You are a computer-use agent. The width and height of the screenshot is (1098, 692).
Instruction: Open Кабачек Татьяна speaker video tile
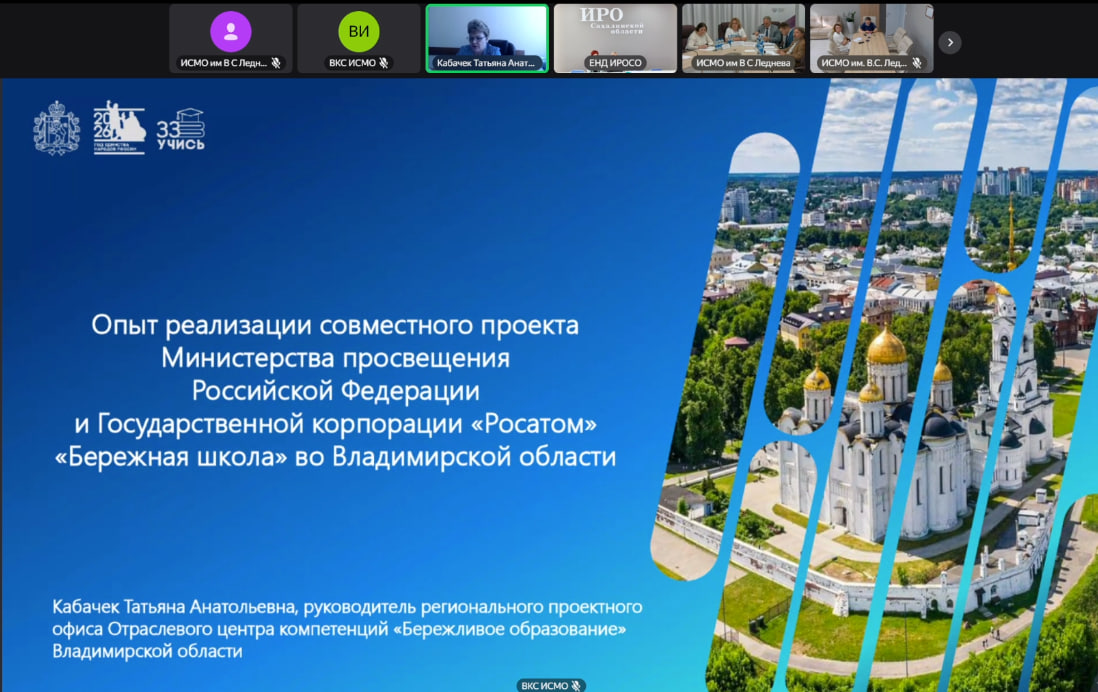click(x=487, y=39)
